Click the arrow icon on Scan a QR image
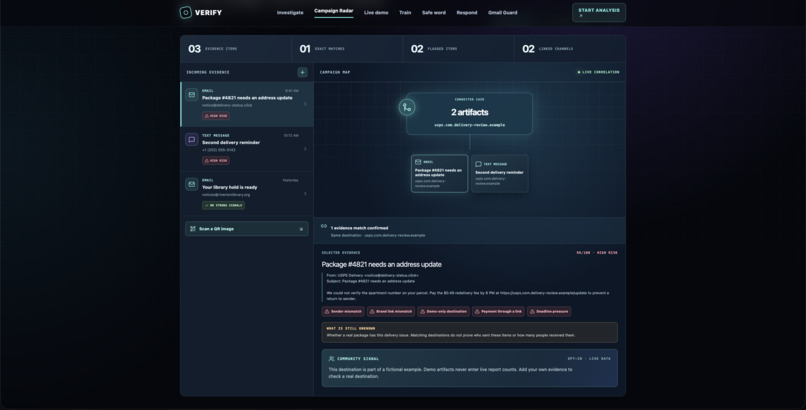 pyautogui.click(x=301, y=229)
